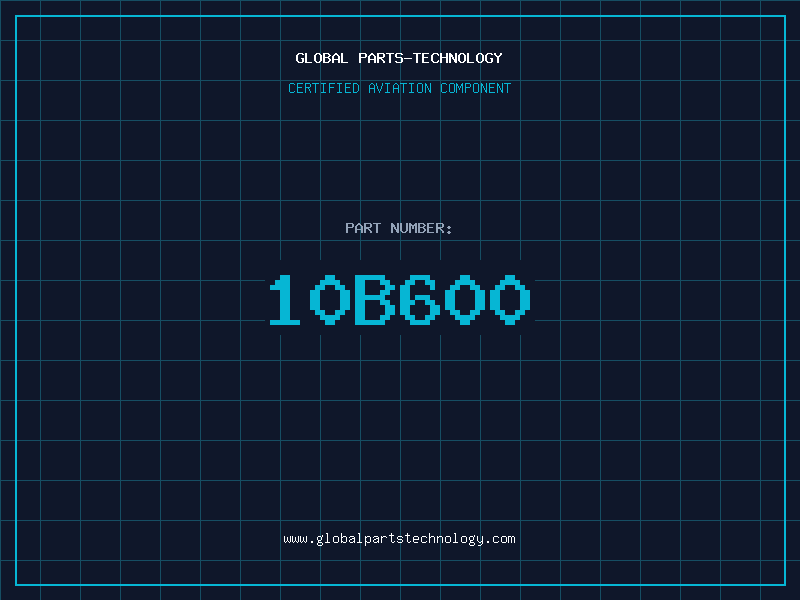Click the digit "6" in the part number
Viewport: 800px width, 600px height.
tap(420, 300)
